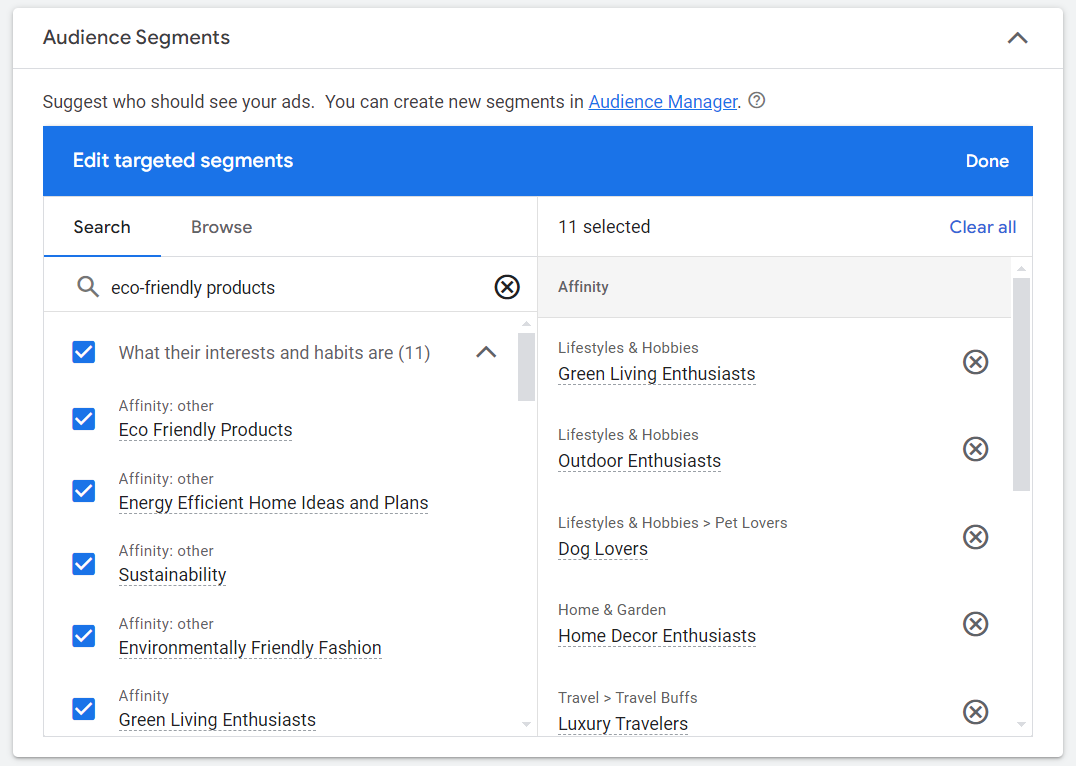Switch to the Browse tab
This screenshot has height=766, width=1076.
(x=221, y=227)
